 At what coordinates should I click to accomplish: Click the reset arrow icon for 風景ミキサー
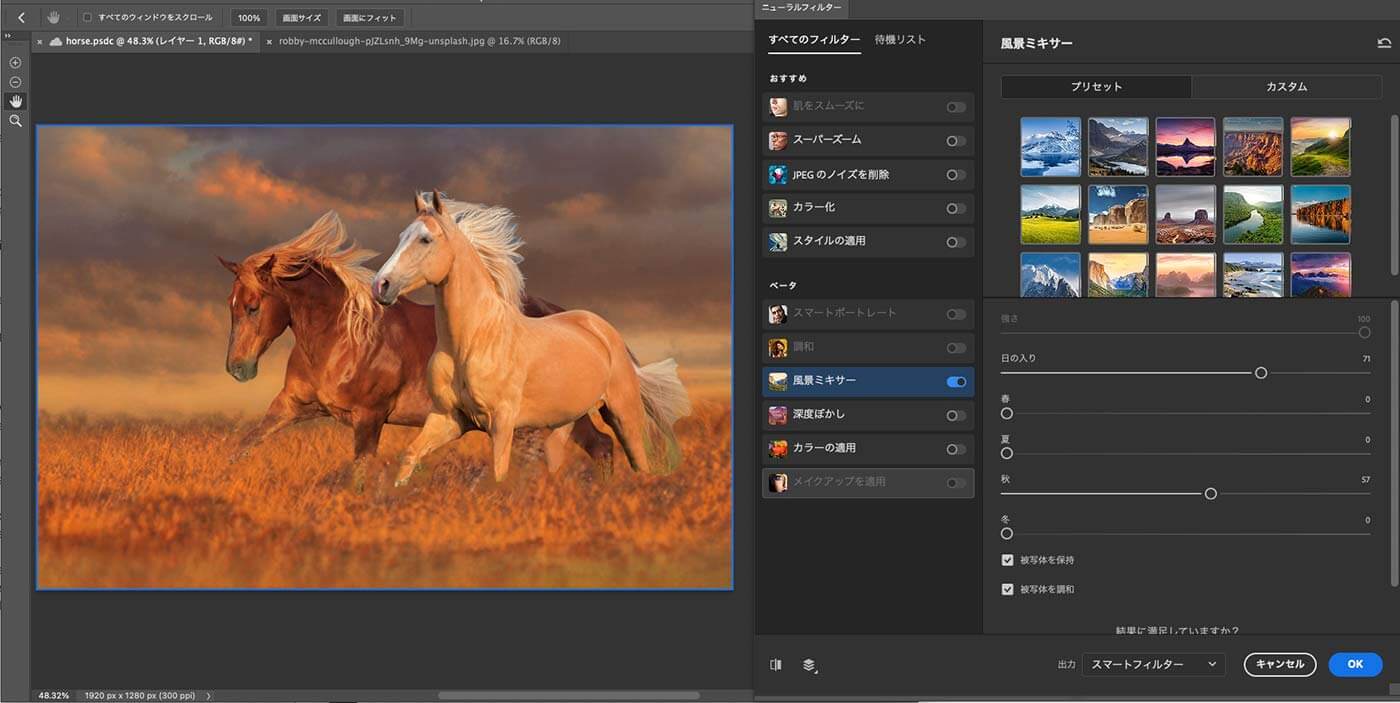(x=1384, y=43)
